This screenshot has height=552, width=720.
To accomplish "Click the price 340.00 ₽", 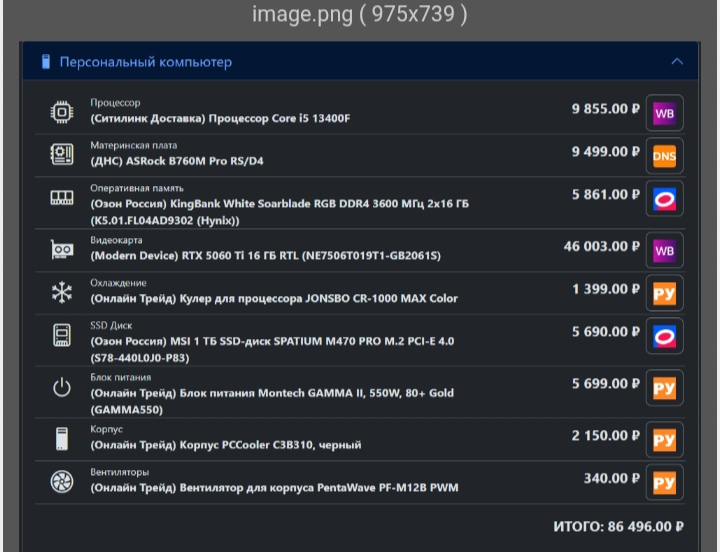I will (612, 479).
